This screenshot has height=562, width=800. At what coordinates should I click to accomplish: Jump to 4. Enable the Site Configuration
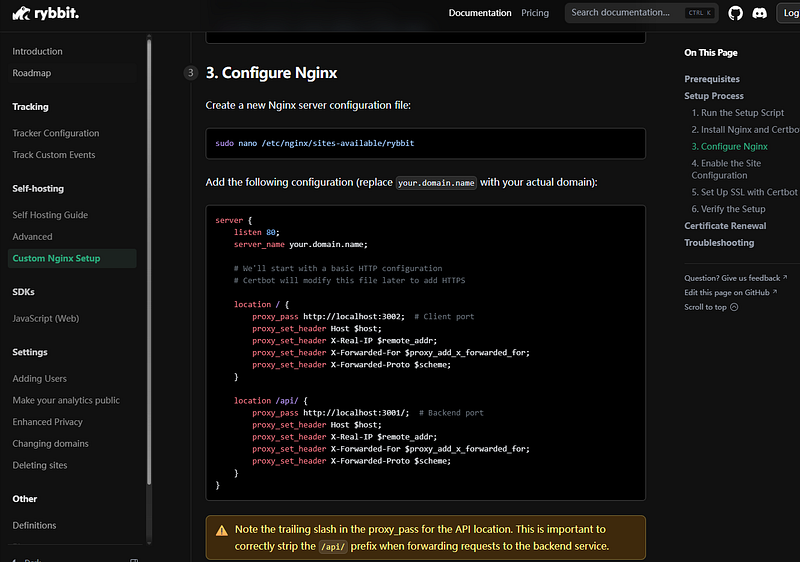tap(726, 169)
